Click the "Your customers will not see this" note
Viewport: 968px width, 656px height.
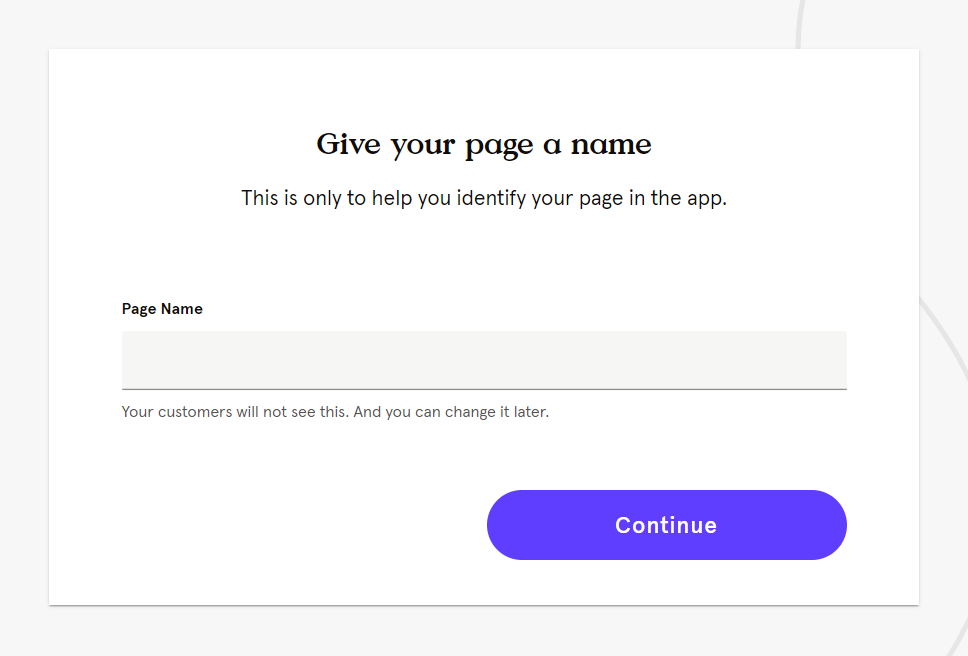tap(235, 412)
